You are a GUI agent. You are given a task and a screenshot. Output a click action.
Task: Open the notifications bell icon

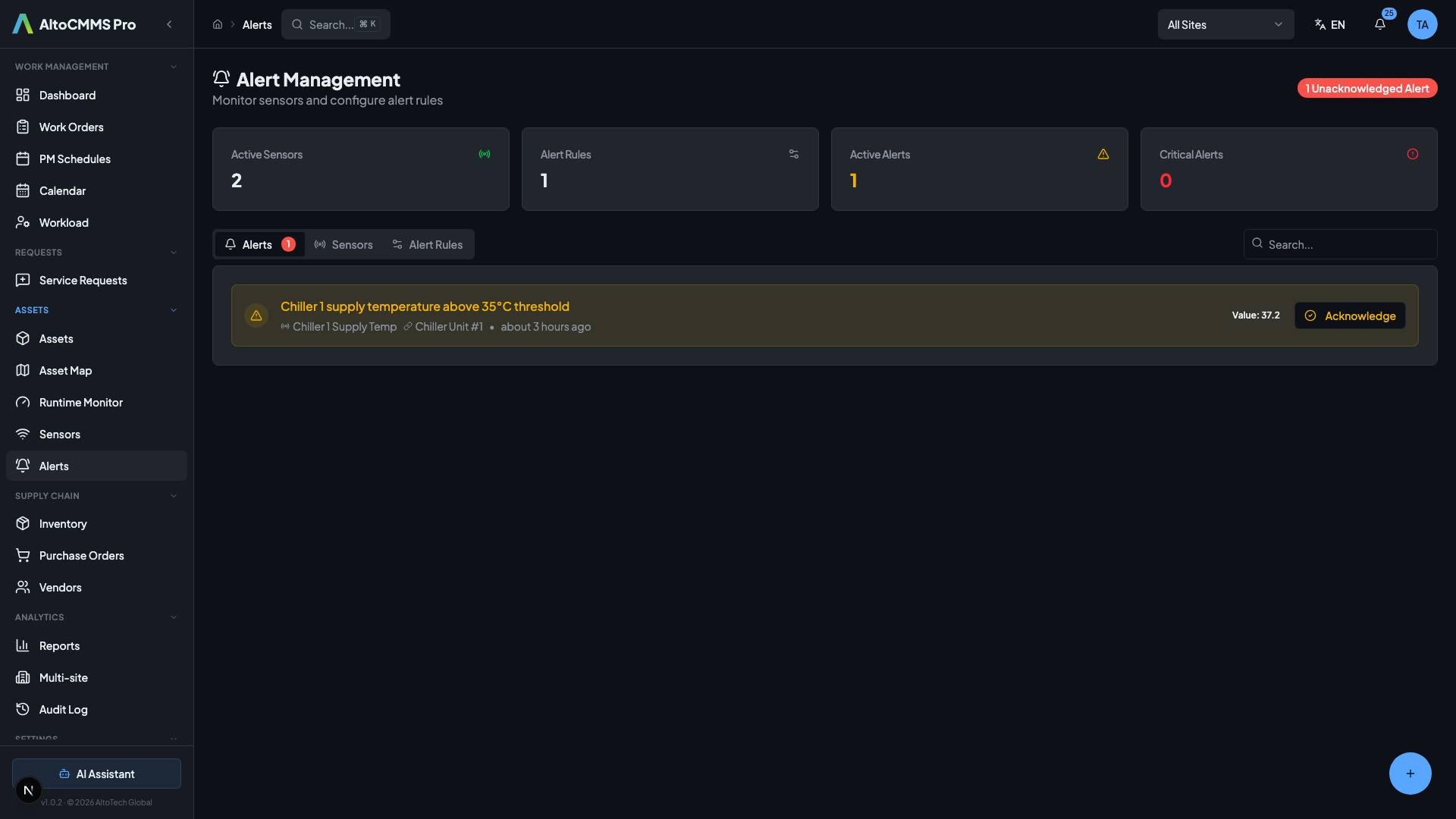point(1380,24)
